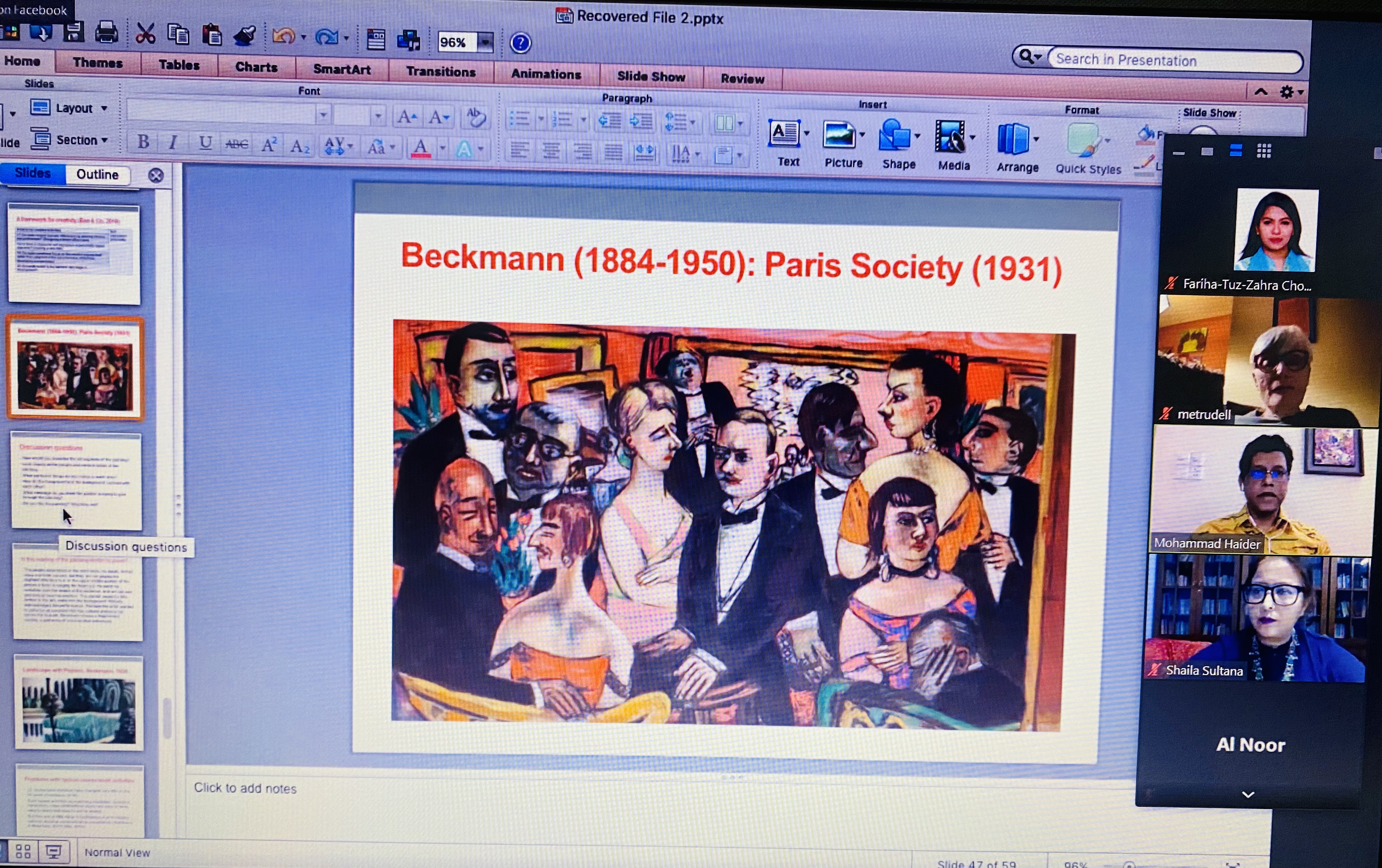Select the Format Painter brush icon

[245, 36]
